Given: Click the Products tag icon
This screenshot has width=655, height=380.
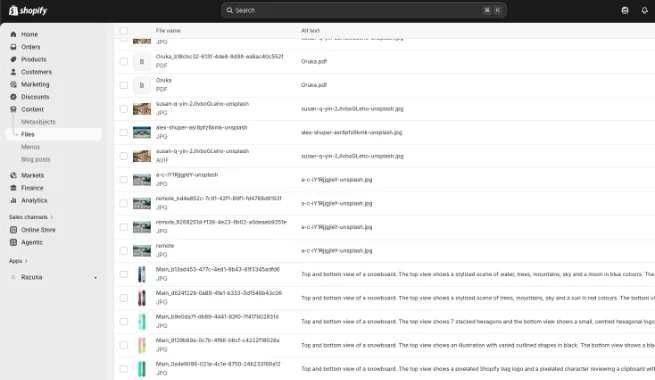Looking at the screenshot, I should click(x=13, y=59).
